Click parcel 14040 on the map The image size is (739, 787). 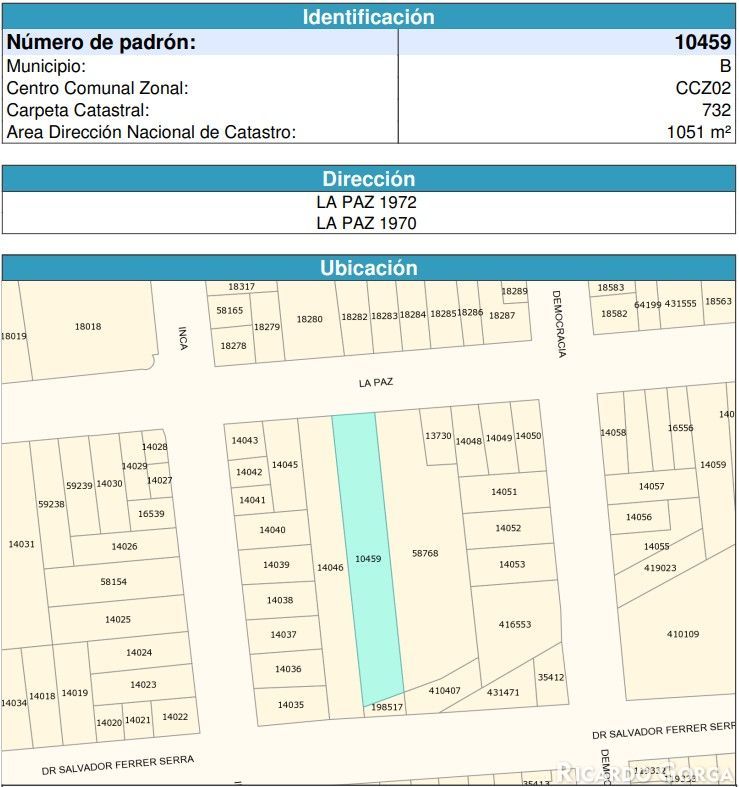(272, 530)
